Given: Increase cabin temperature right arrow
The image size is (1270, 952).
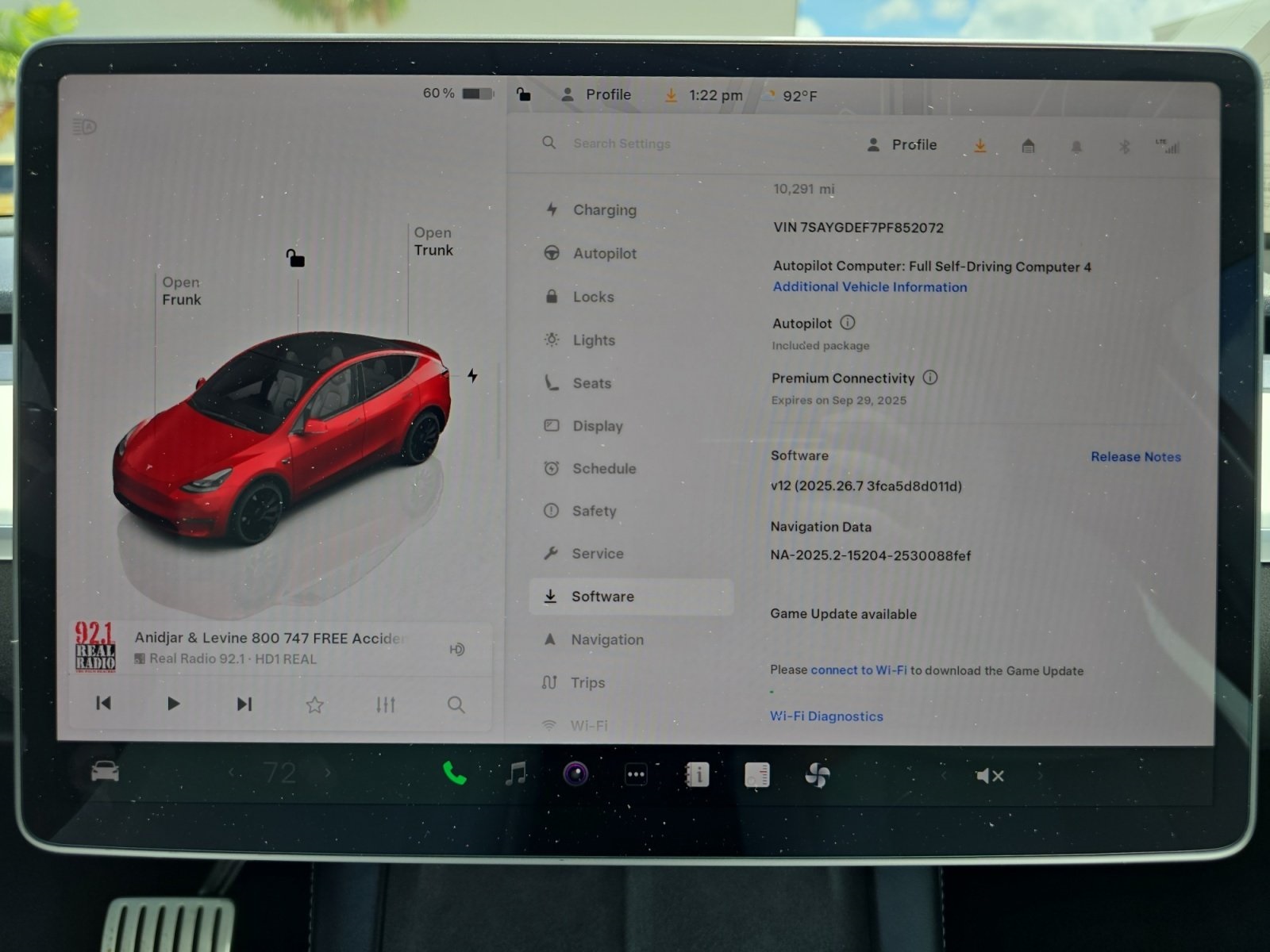Looking at the screenshot, I should 328,772.
